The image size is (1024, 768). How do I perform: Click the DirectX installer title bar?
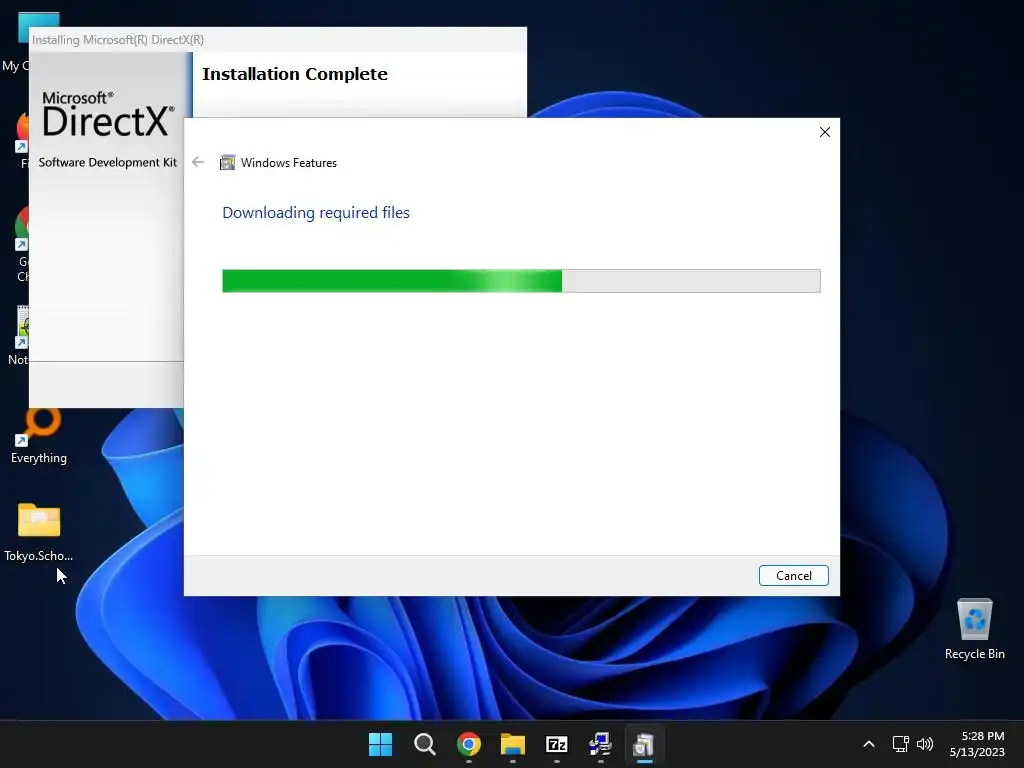278,40
